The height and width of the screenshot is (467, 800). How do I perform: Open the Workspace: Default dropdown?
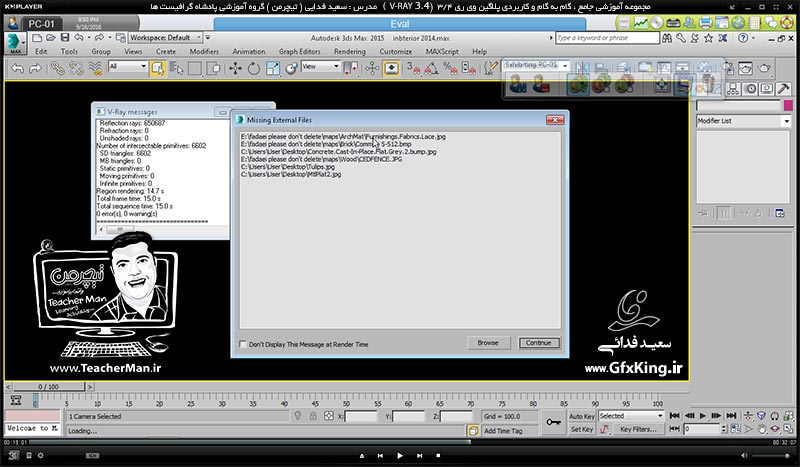click(165, 38)
